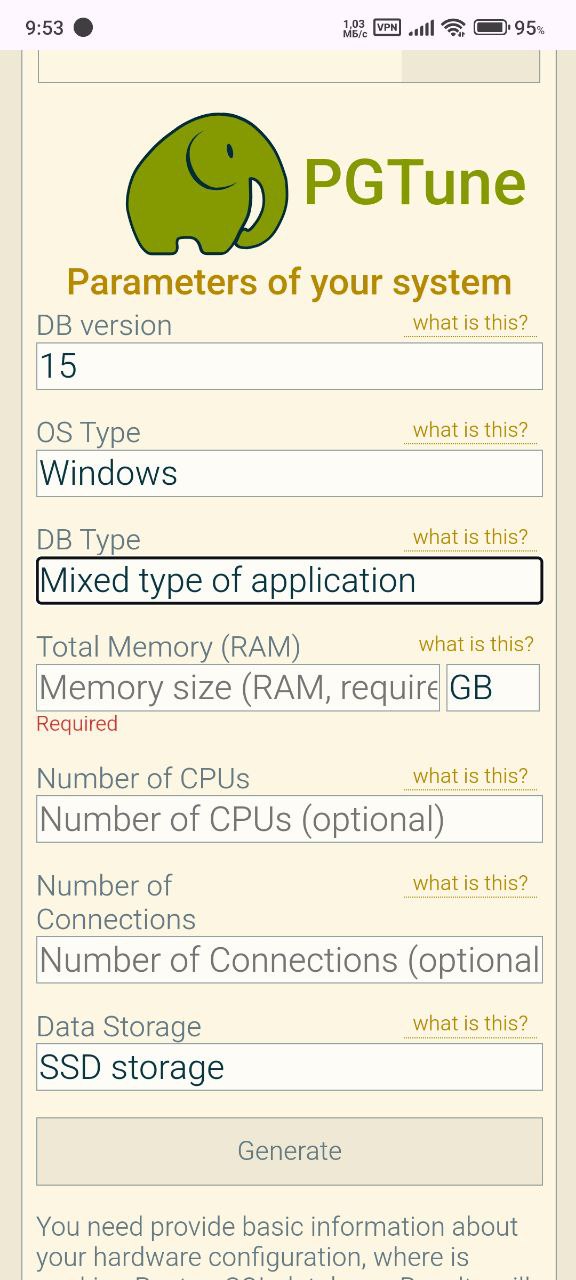Open "what is this?" for Data Storage

(x=470, y=1023)
